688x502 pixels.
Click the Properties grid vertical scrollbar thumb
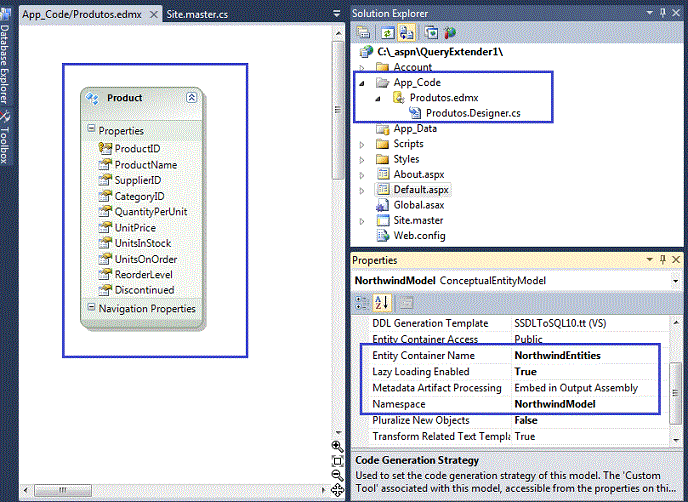[x=675, y=393]
